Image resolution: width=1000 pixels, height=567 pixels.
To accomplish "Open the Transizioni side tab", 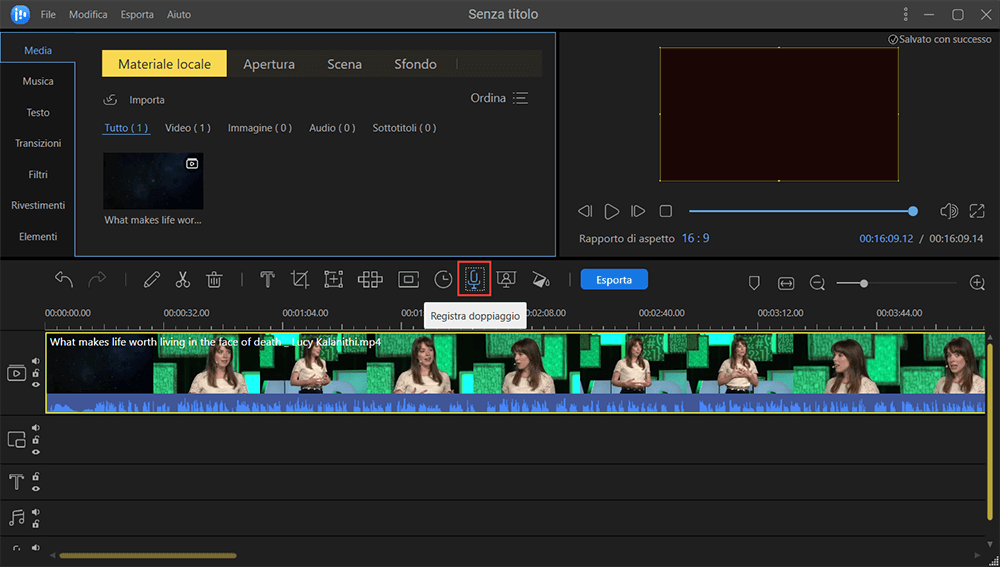I will 38,143.
